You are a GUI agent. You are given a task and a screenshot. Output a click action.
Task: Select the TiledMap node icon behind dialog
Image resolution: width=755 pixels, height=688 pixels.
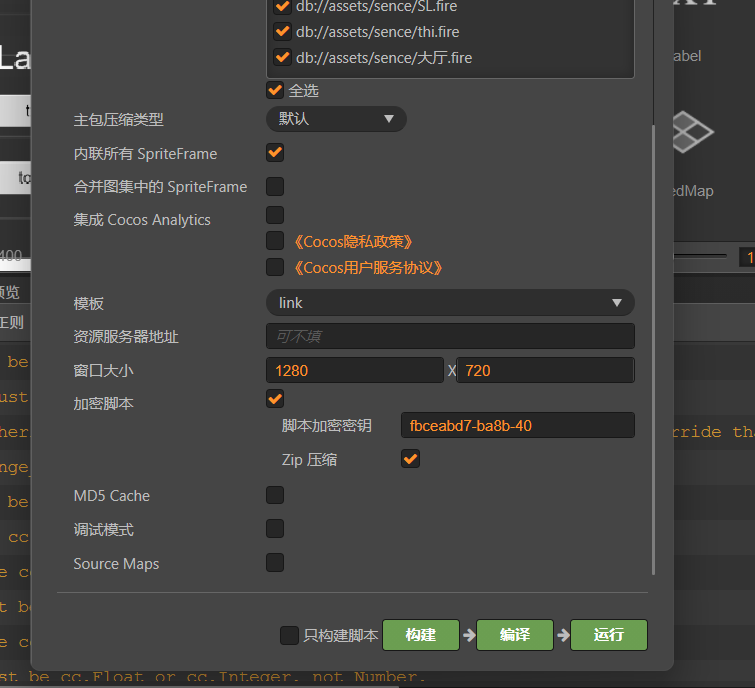692,133
